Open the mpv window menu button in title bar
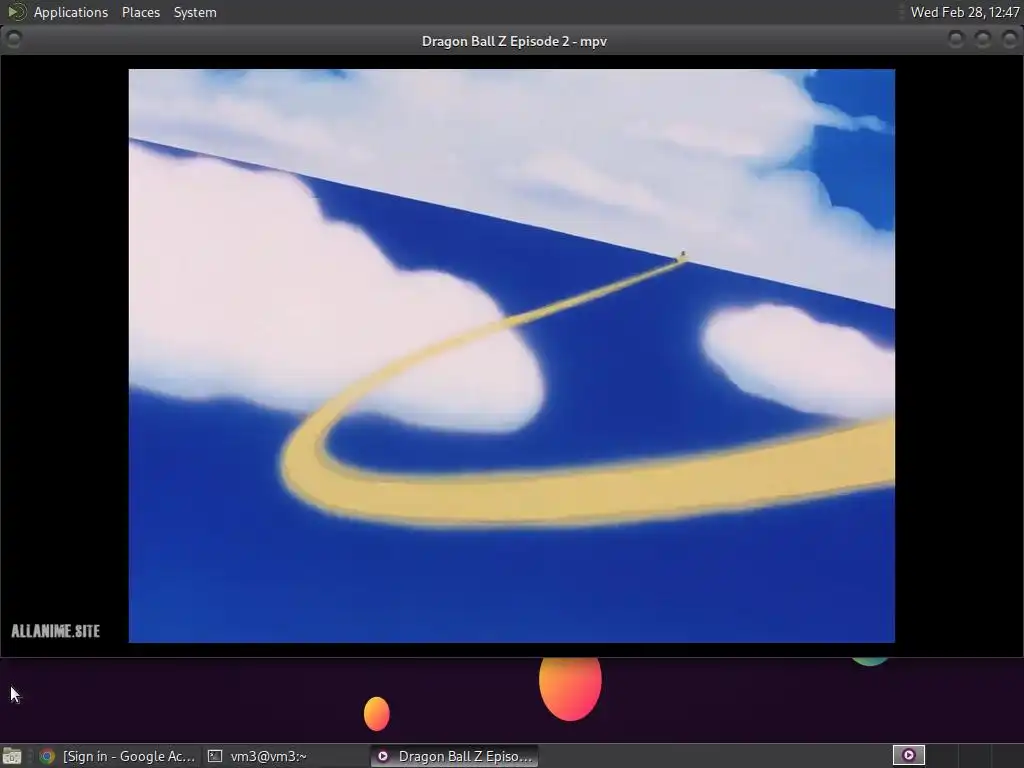Image resolution: width=1024 pixels, height=768 pixels. point(14,40)
